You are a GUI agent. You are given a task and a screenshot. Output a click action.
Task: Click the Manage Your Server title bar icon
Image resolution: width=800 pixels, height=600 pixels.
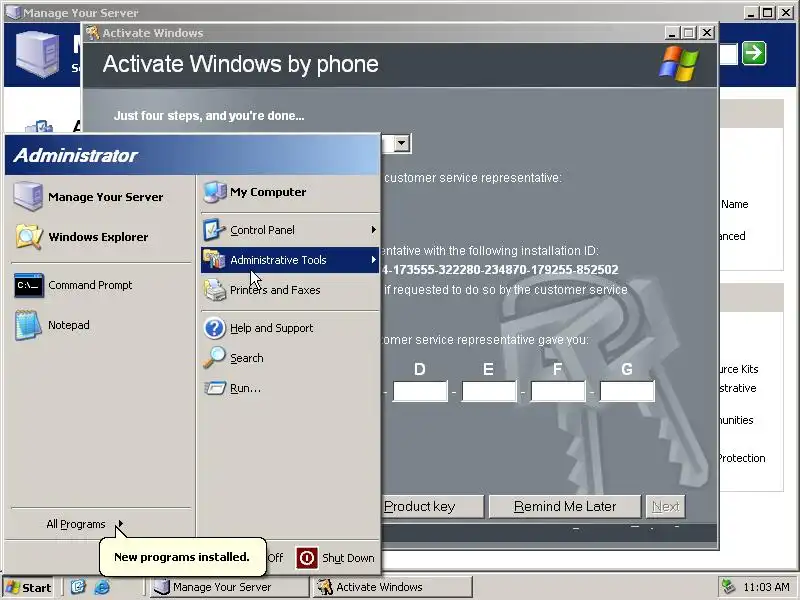coord(12,12)
